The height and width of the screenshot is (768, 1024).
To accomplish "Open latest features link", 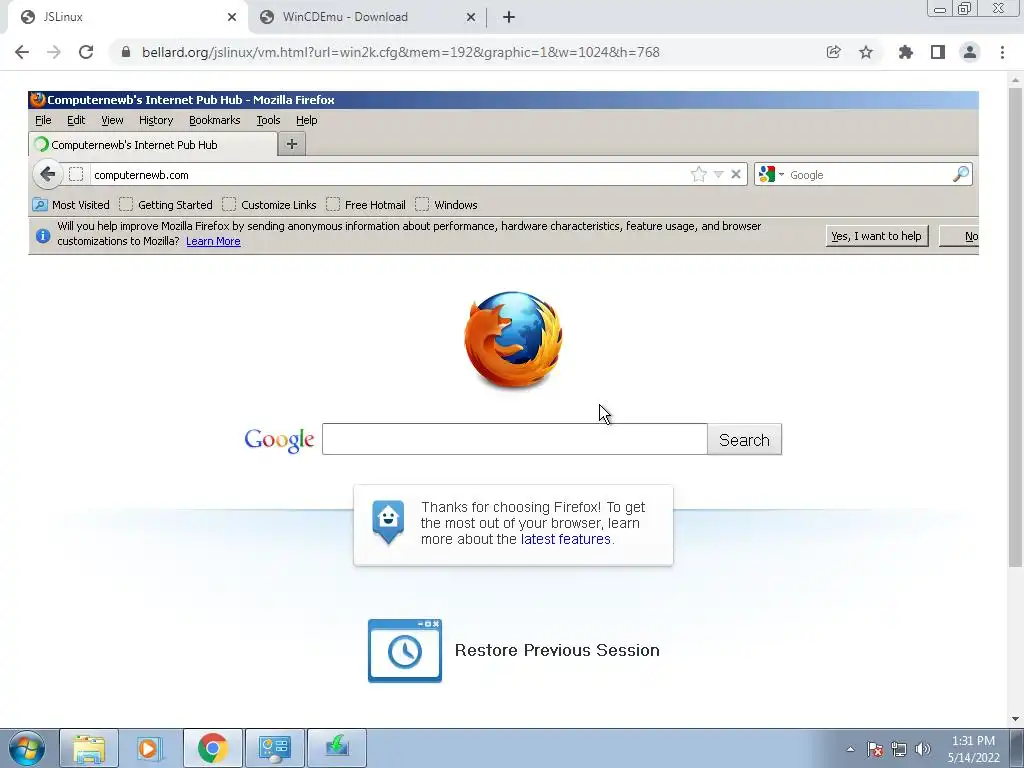I will (x=566, y=539).
